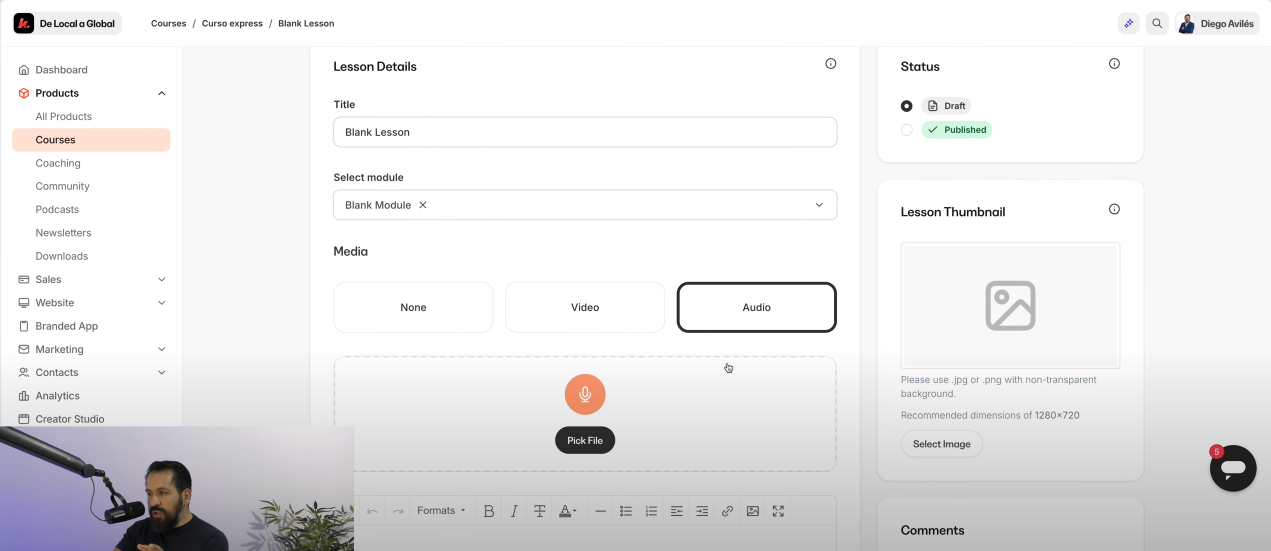
Task: Toggle italic formatting in the editor
Action: pos(514,511)
